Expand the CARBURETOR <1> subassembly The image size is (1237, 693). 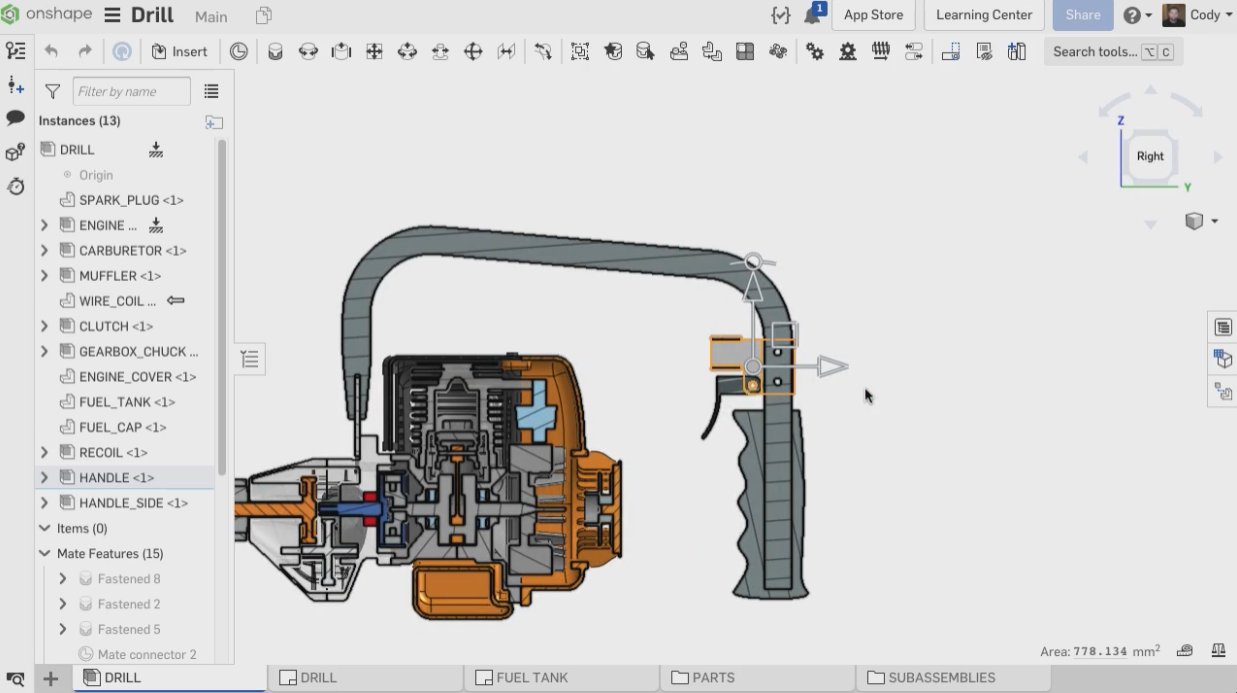tap(44, 250)
